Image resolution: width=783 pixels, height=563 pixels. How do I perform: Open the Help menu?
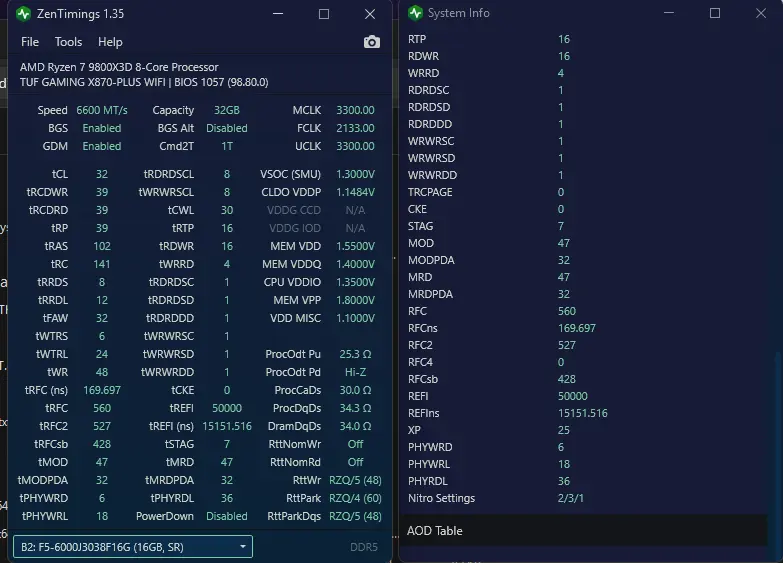click(110, 42)
